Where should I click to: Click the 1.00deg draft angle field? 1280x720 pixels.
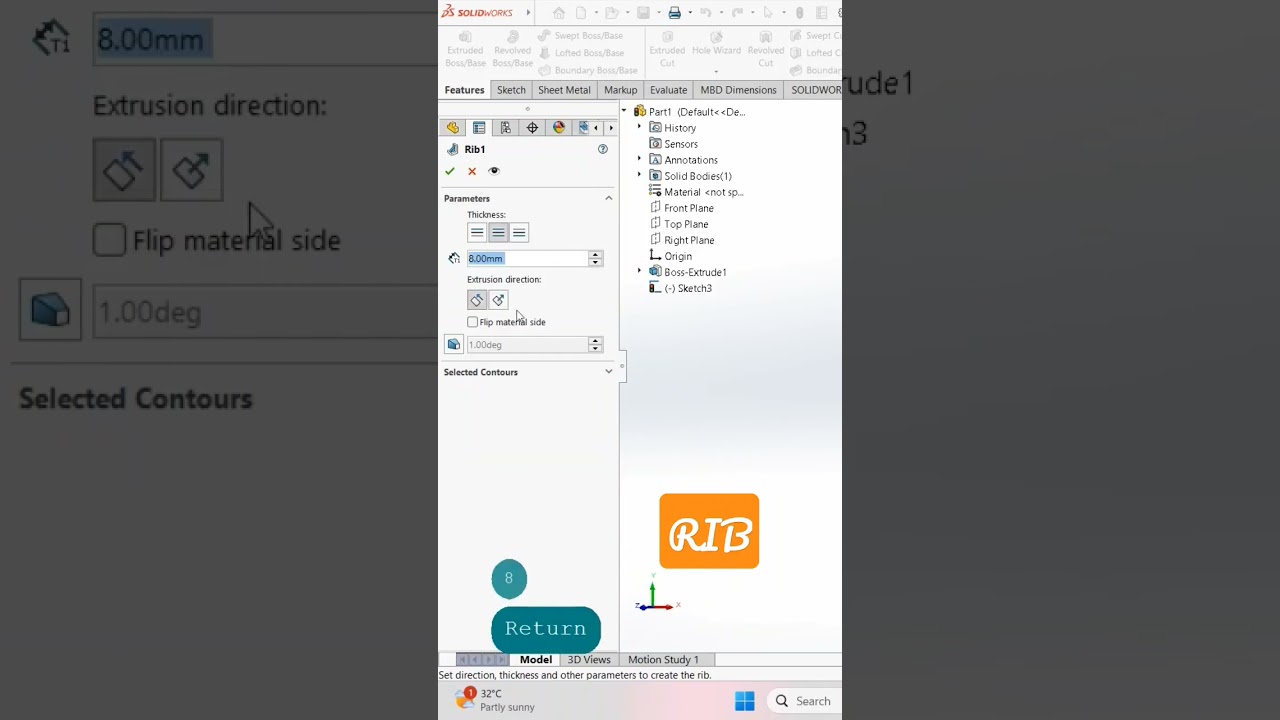(x=527, y=345)
